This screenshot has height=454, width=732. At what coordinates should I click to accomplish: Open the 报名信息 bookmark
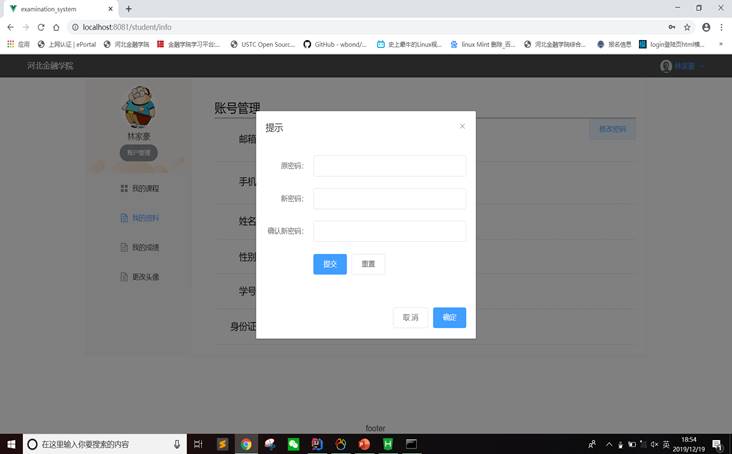614,44
